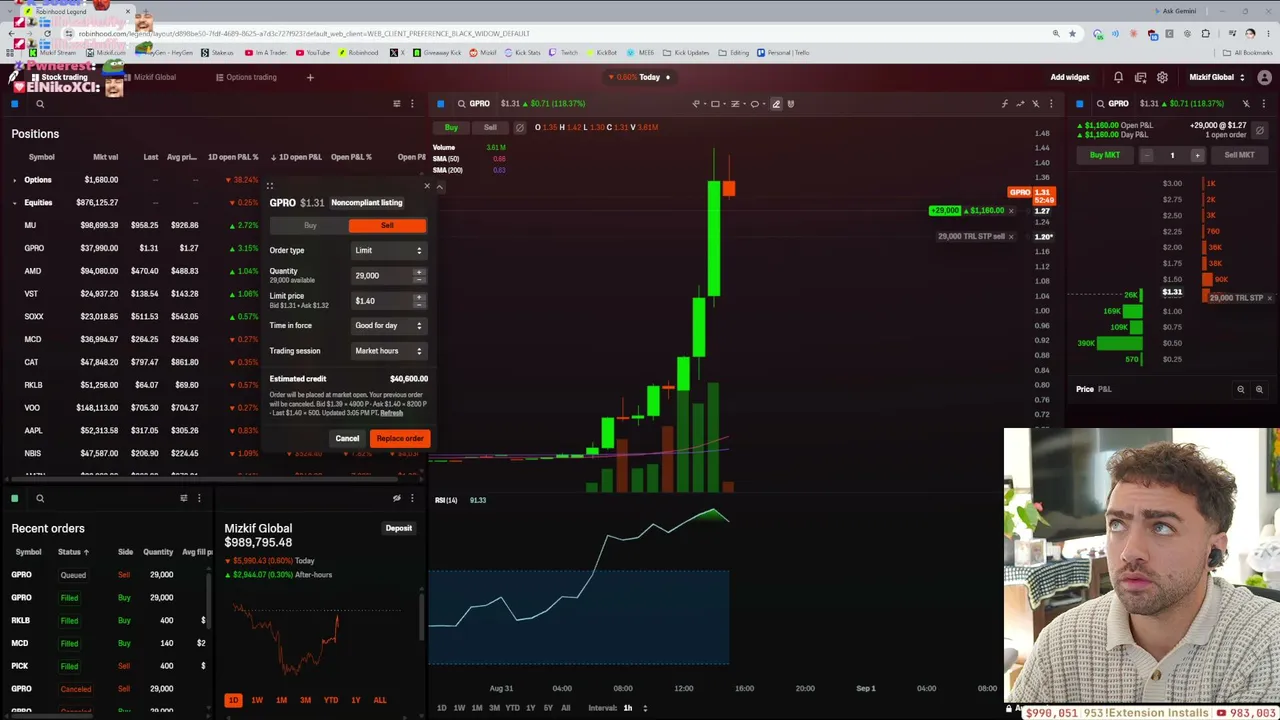Open the chart indicators function icon

pyautogui.click(x=1005, y=103)
